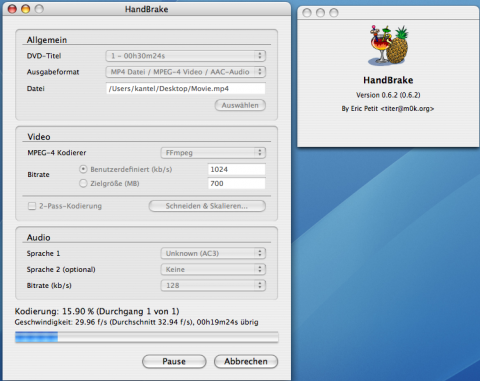The height and width of the screenshot is (381, 480).
Task: Open the Ausgabeformat dropdown
Action: click(x=186, y=72)
